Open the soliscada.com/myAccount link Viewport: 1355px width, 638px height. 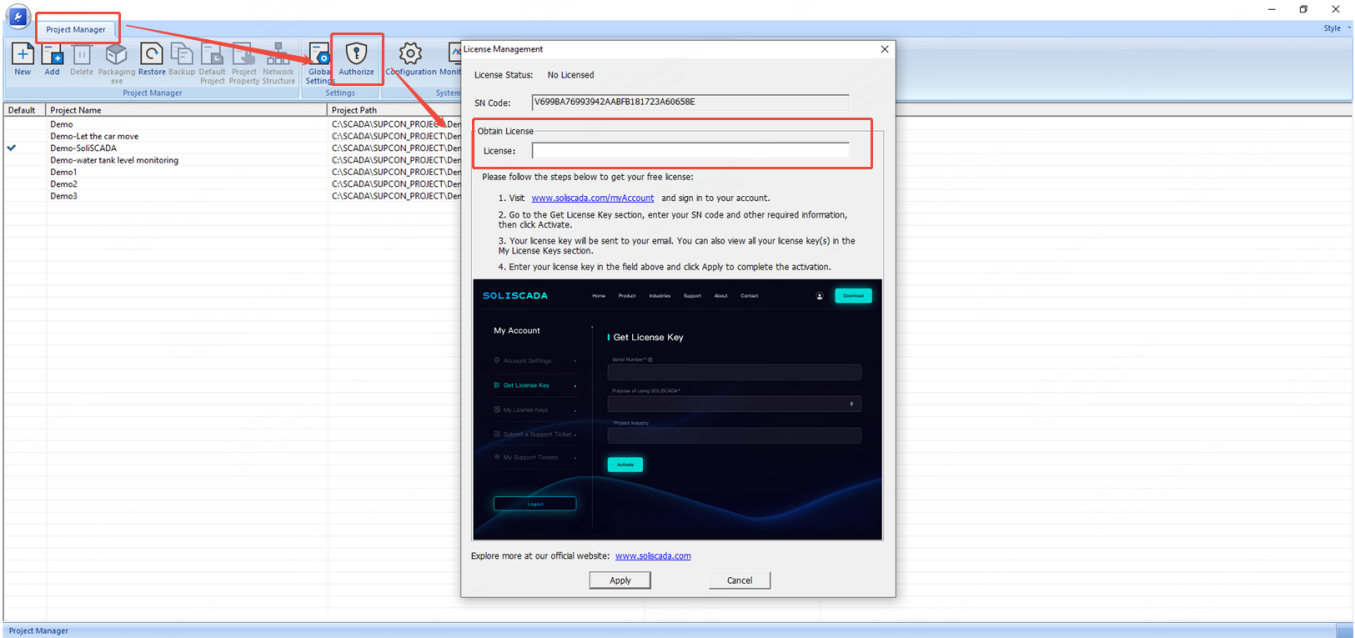592,198
